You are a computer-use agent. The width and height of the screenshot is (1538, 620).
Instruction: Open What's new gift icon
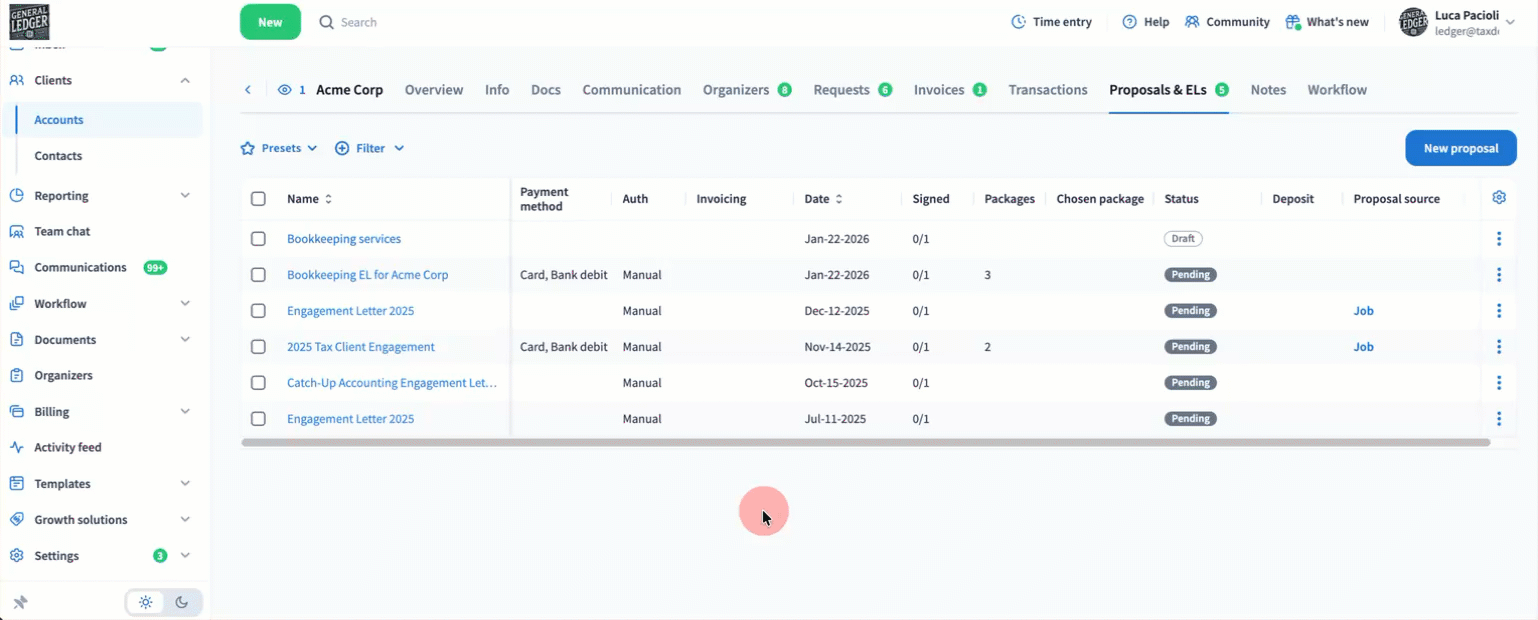tap(1292, 22)
